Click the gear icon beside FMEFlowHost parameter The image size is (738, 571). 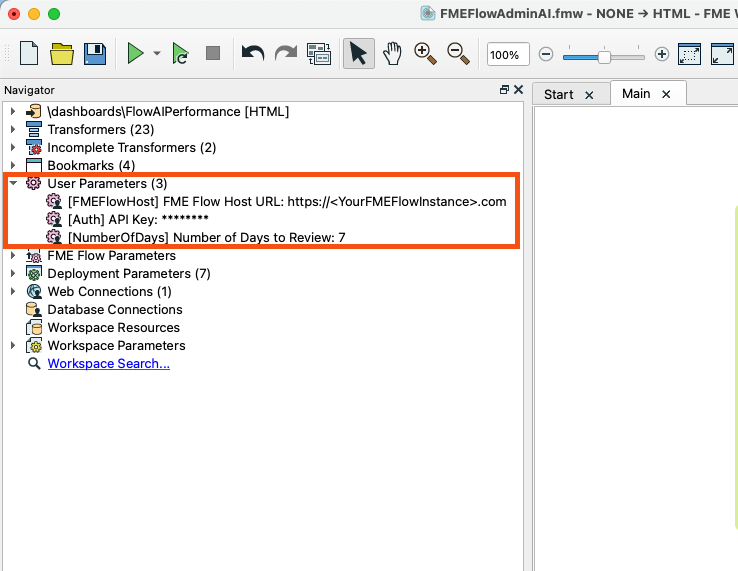click(x=54, y=201)
